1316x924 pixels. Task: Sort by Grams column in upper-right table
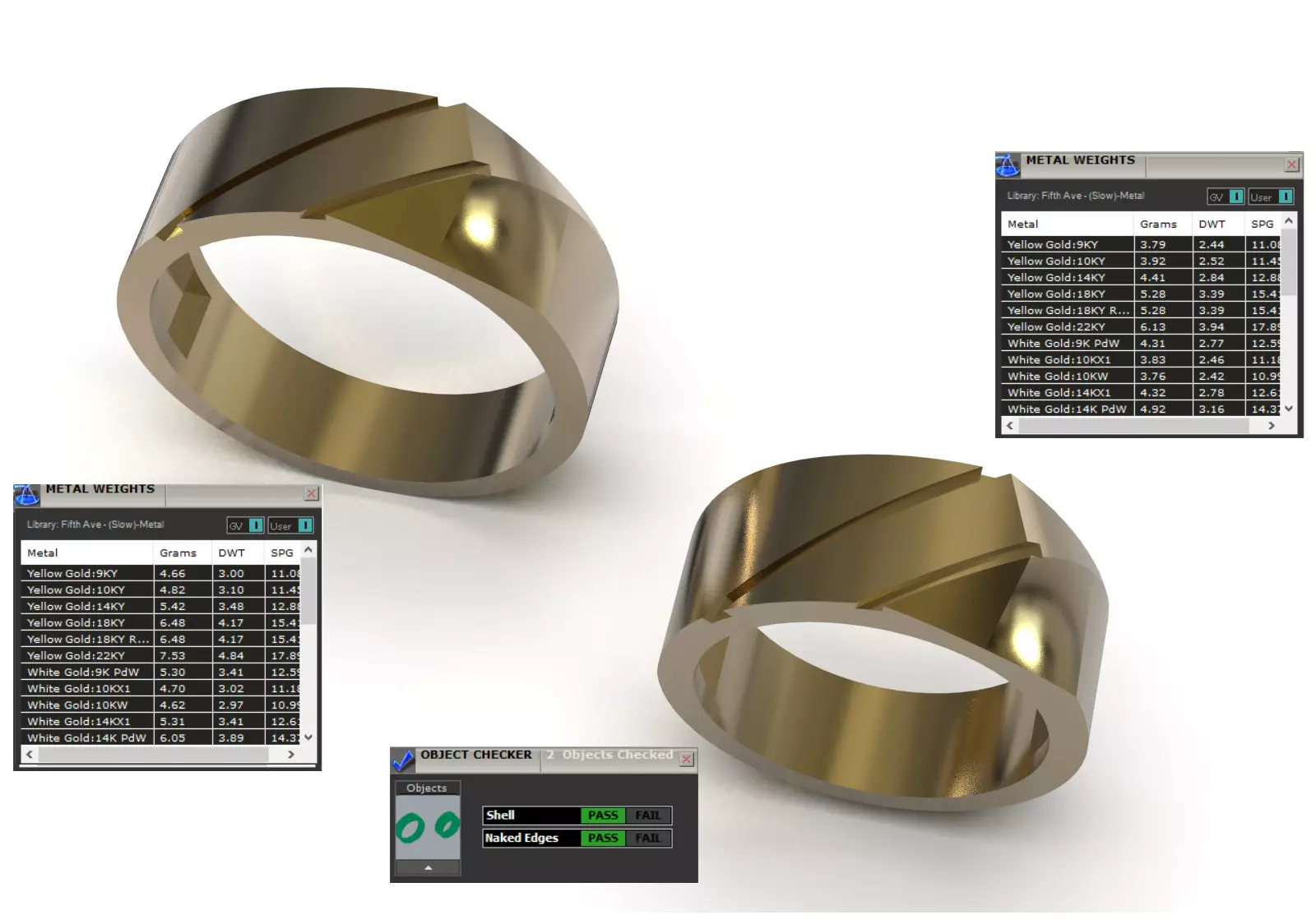[x=1163, y=224]
